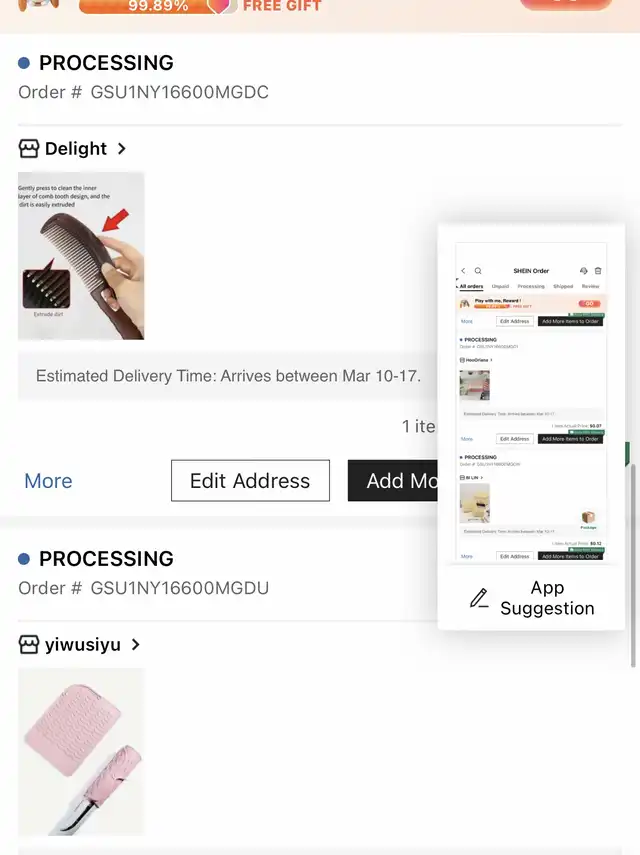Click Edit Address for the Delight order

(250, 480)
